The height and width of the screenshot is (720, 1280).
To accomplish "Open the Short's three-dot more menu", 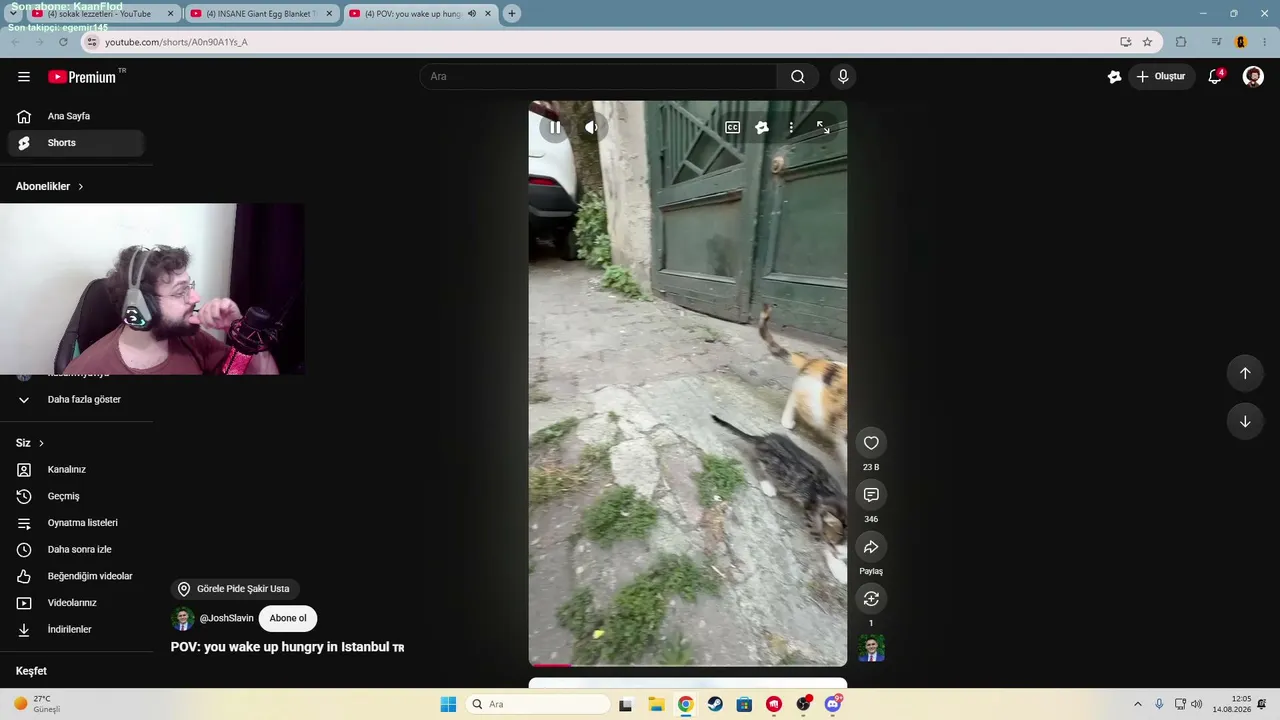I will pyautogui.click(x=791, y=127).
